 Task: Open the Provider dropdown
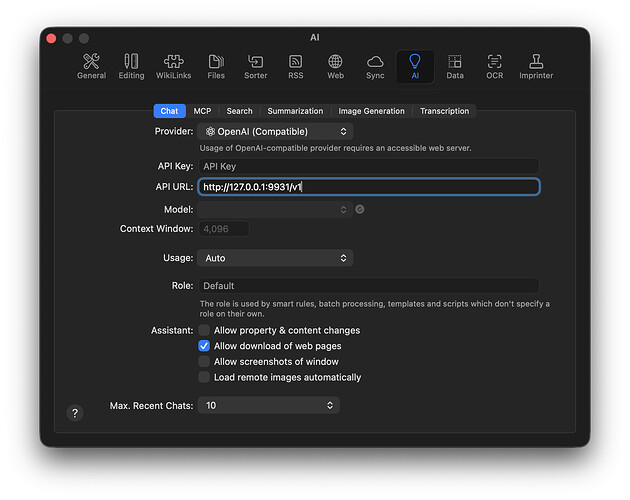(275, 131)
